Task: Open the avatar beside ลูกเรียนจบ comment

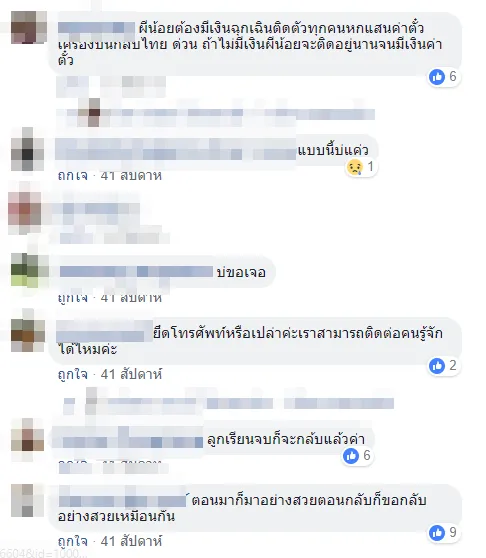Action: click(x=27, y=437)
